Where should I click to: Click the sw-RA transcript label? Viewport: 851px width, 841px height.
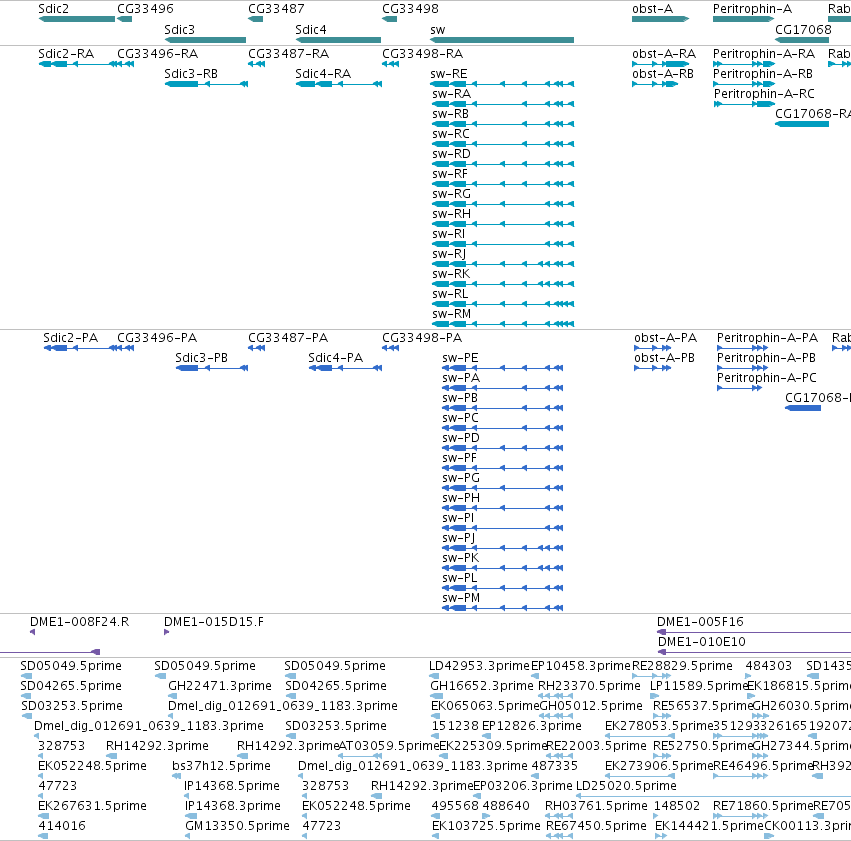point(452,94)
